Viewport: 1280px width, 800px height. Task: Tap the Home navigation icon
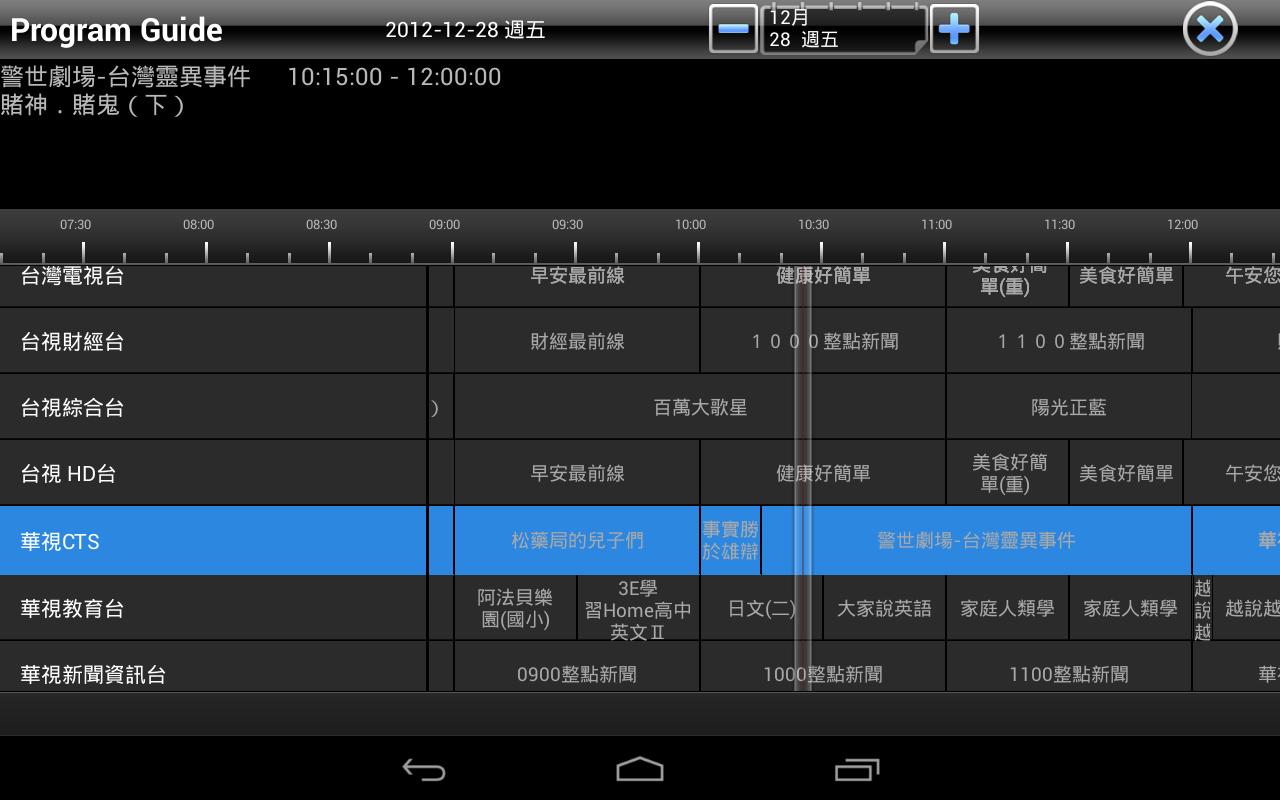(639, 768)
